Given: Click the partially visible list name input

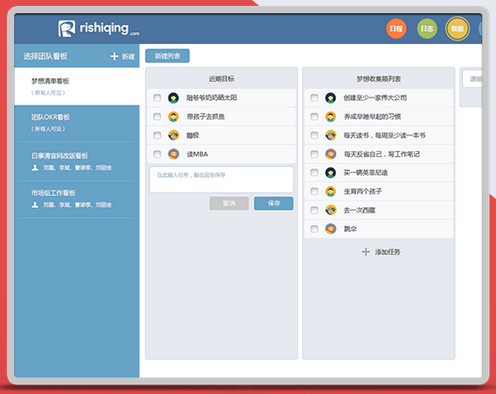Looking at the screenshot, I should click(x=472, y=79).
